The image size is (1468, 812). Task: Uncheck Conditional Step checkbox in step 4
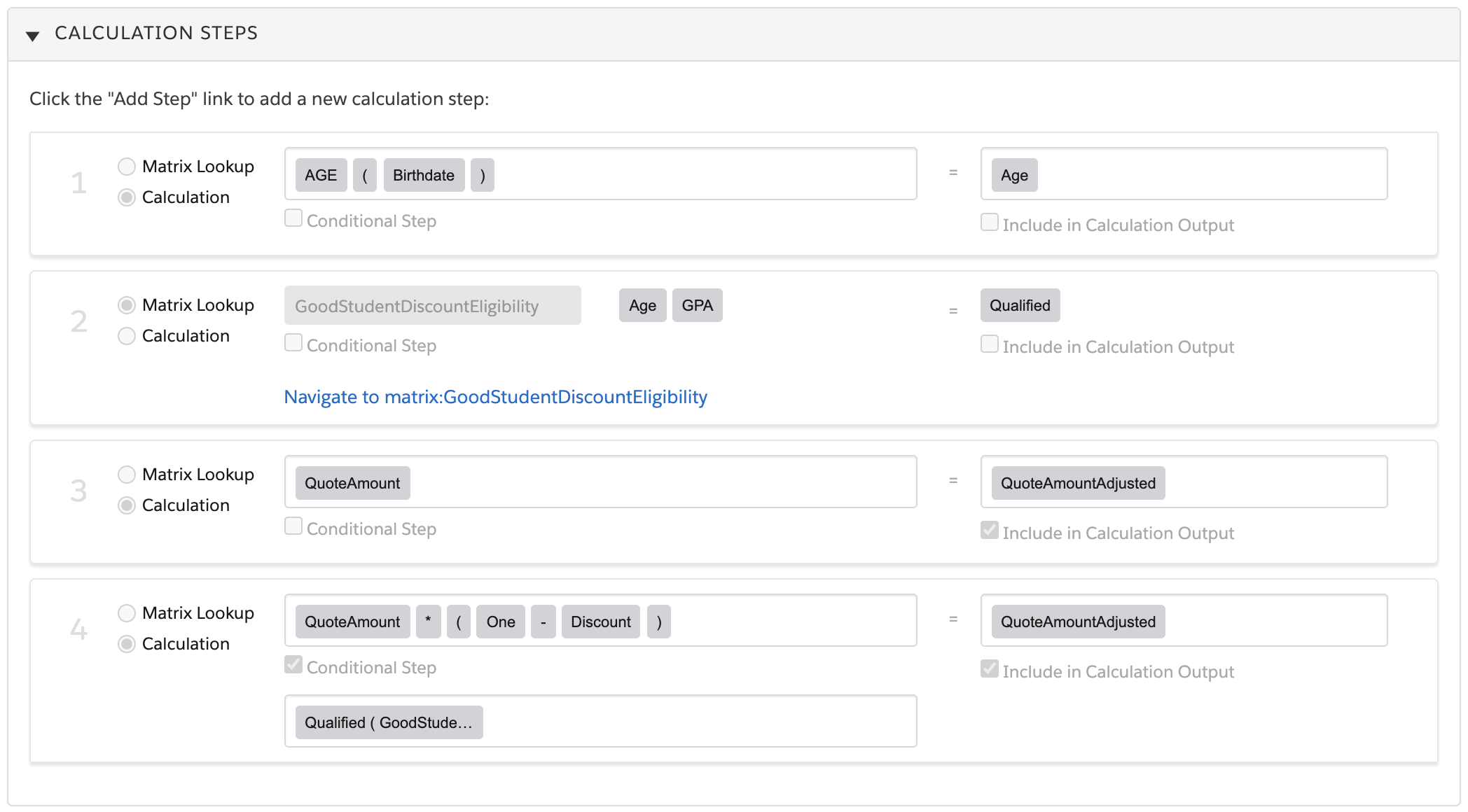point(293,665)
